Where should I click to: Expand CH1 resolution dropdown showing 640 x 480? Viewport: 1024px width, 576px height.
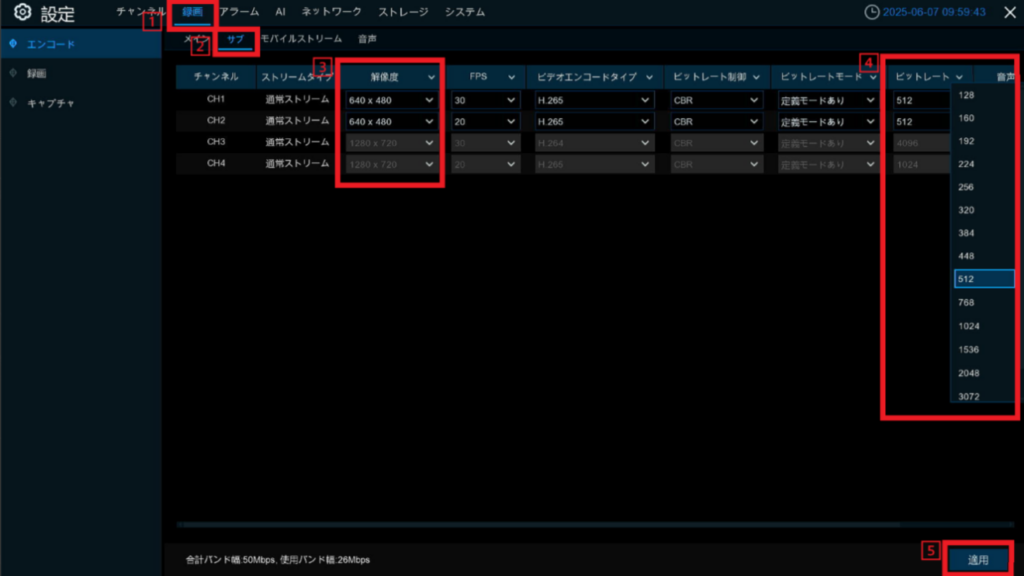[x=391, y=100]
